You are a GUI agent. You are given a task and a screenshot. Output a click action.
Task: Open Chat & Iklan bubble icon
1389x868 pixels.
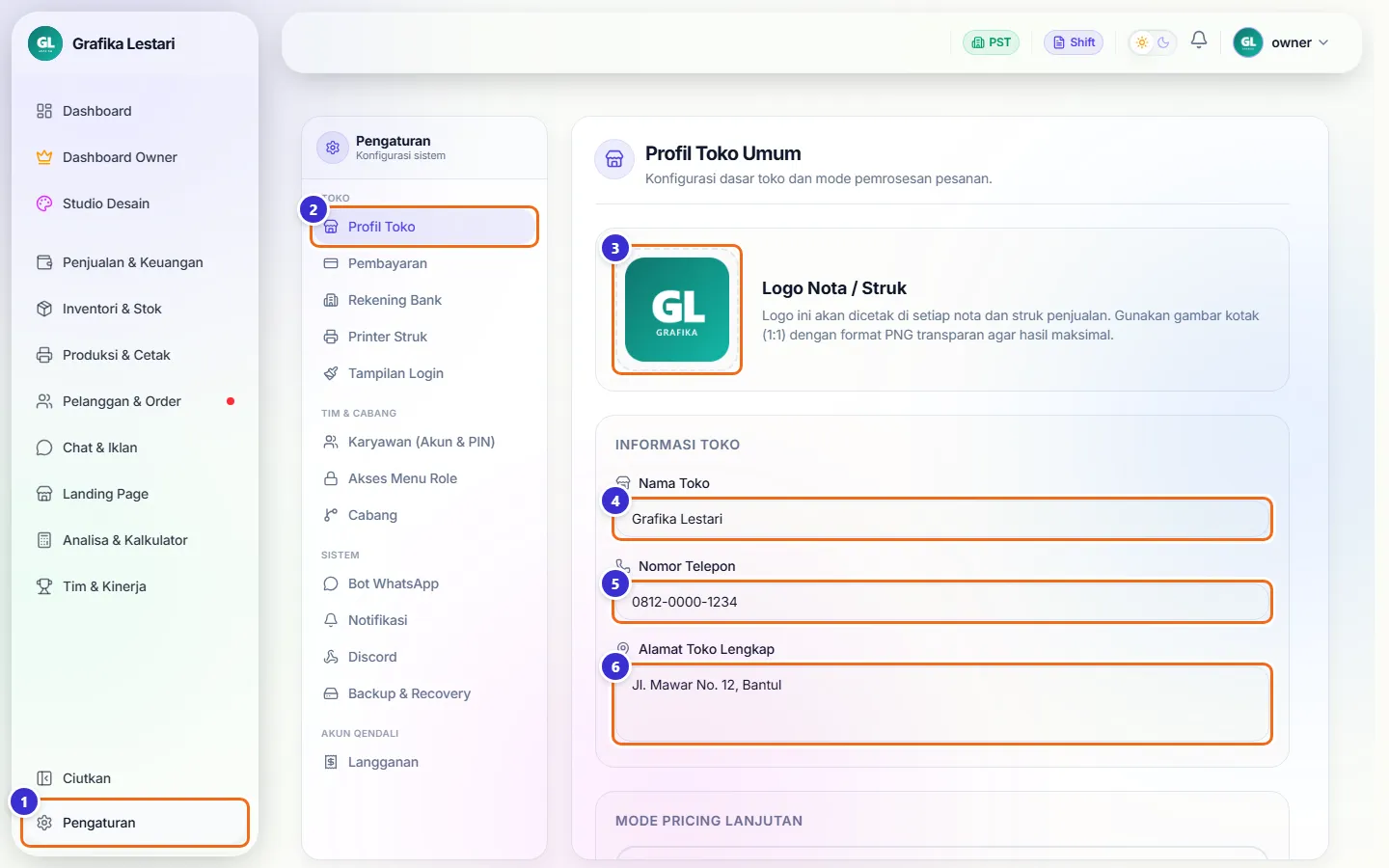coord(44,448)
